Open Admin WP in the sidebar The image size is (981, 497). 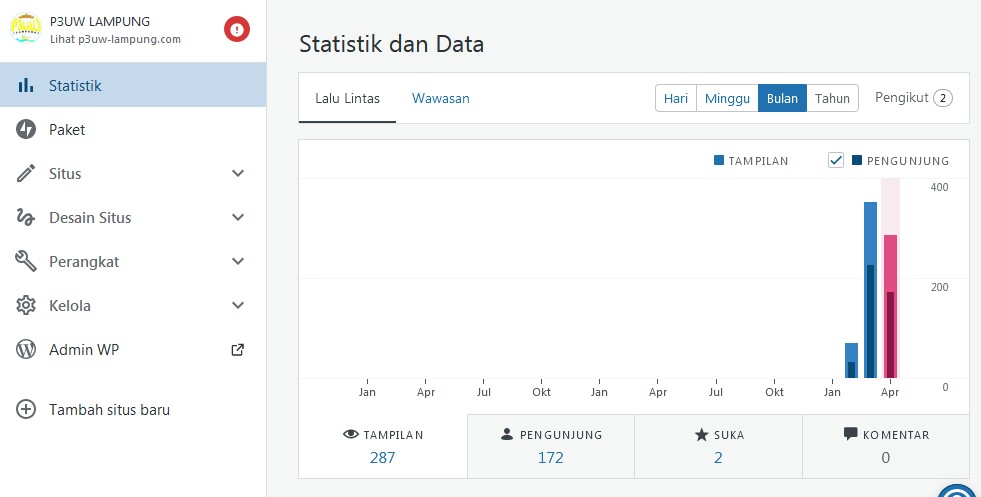pos(133,349)
